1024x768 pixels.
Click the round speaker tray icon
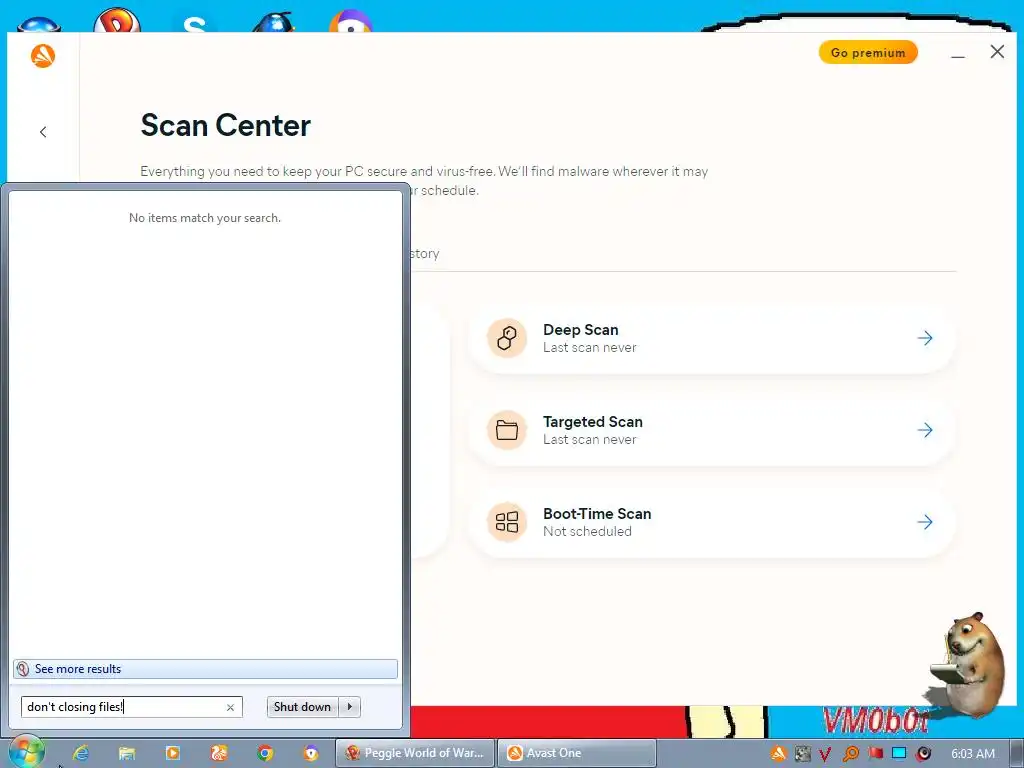[923, 754]
